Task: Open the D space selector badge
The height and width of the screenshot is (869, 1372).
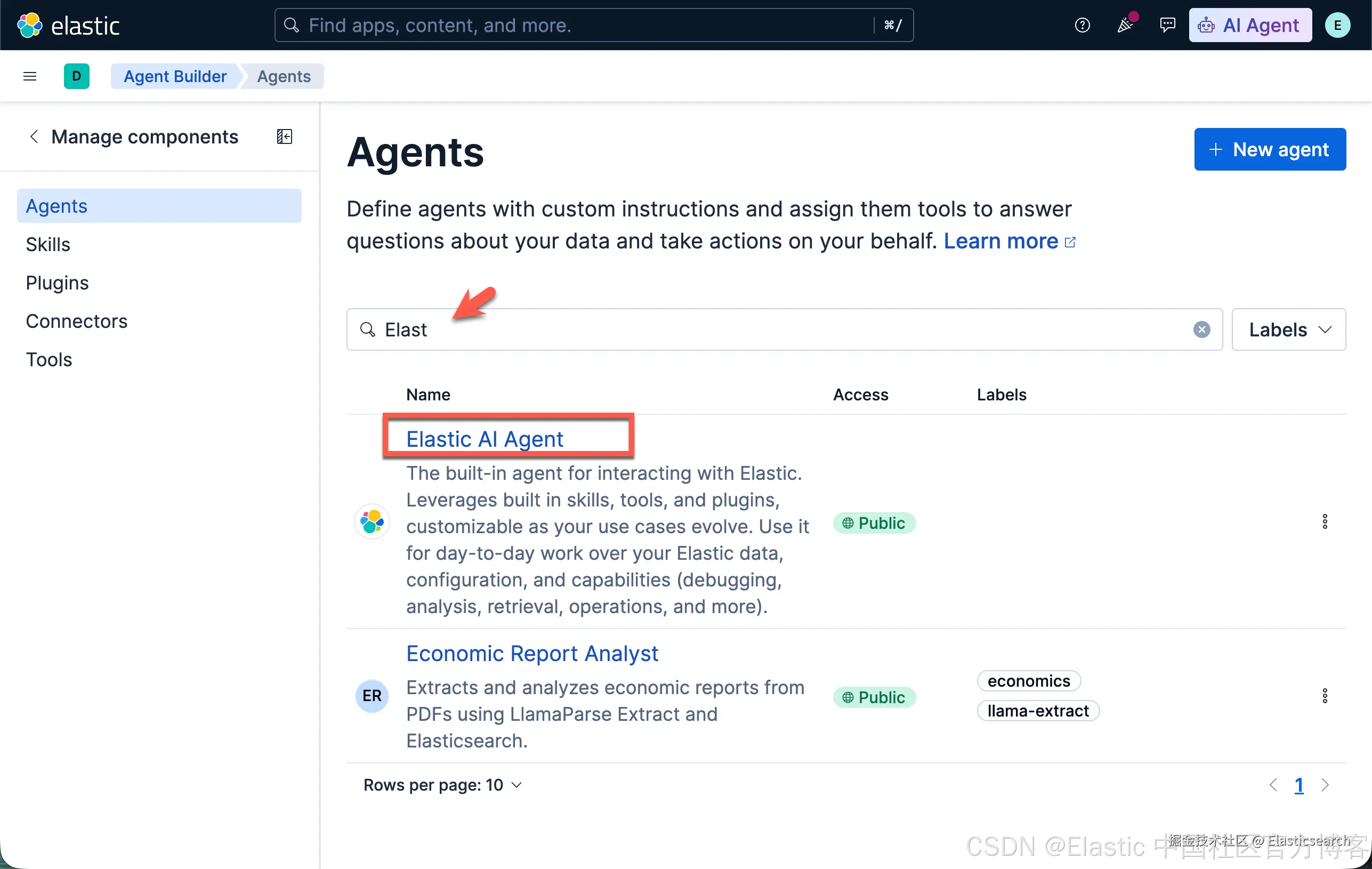Action: point(76,76)
